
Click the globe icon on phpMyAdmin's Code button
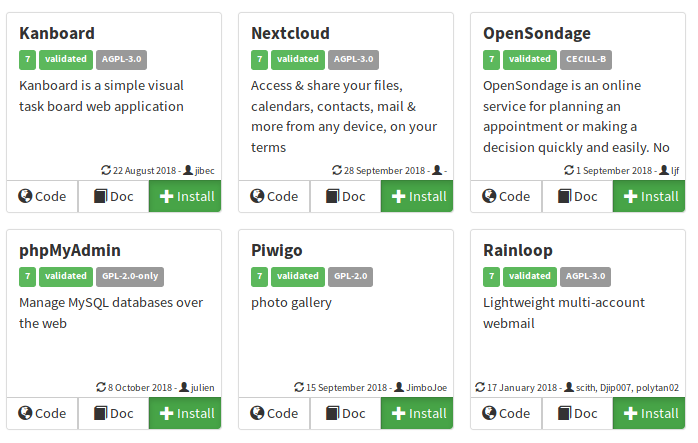pyautogui.click(x=25, y=413)
